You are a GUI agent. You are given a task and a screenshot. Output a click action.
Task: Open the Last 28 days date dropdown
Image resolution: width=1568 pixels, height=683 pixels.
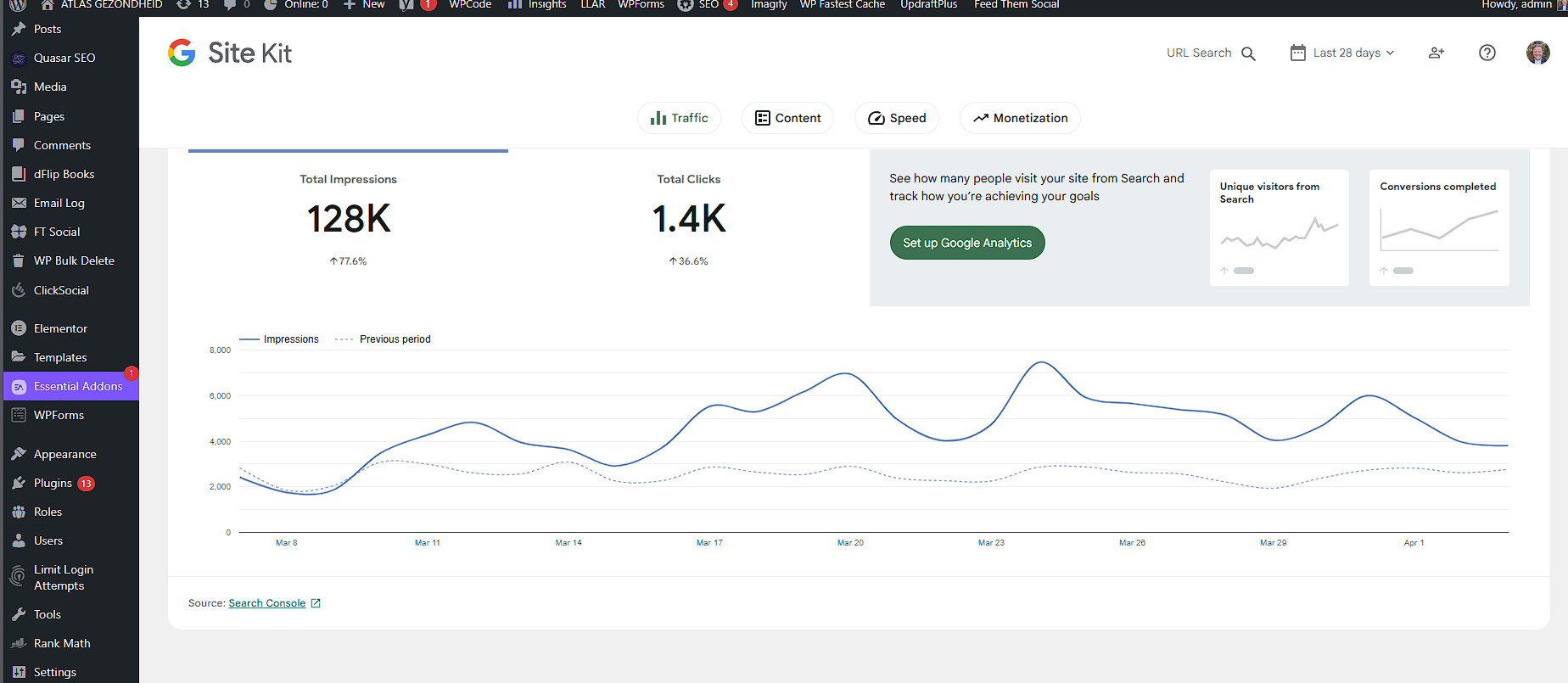tap(1342, 53)
